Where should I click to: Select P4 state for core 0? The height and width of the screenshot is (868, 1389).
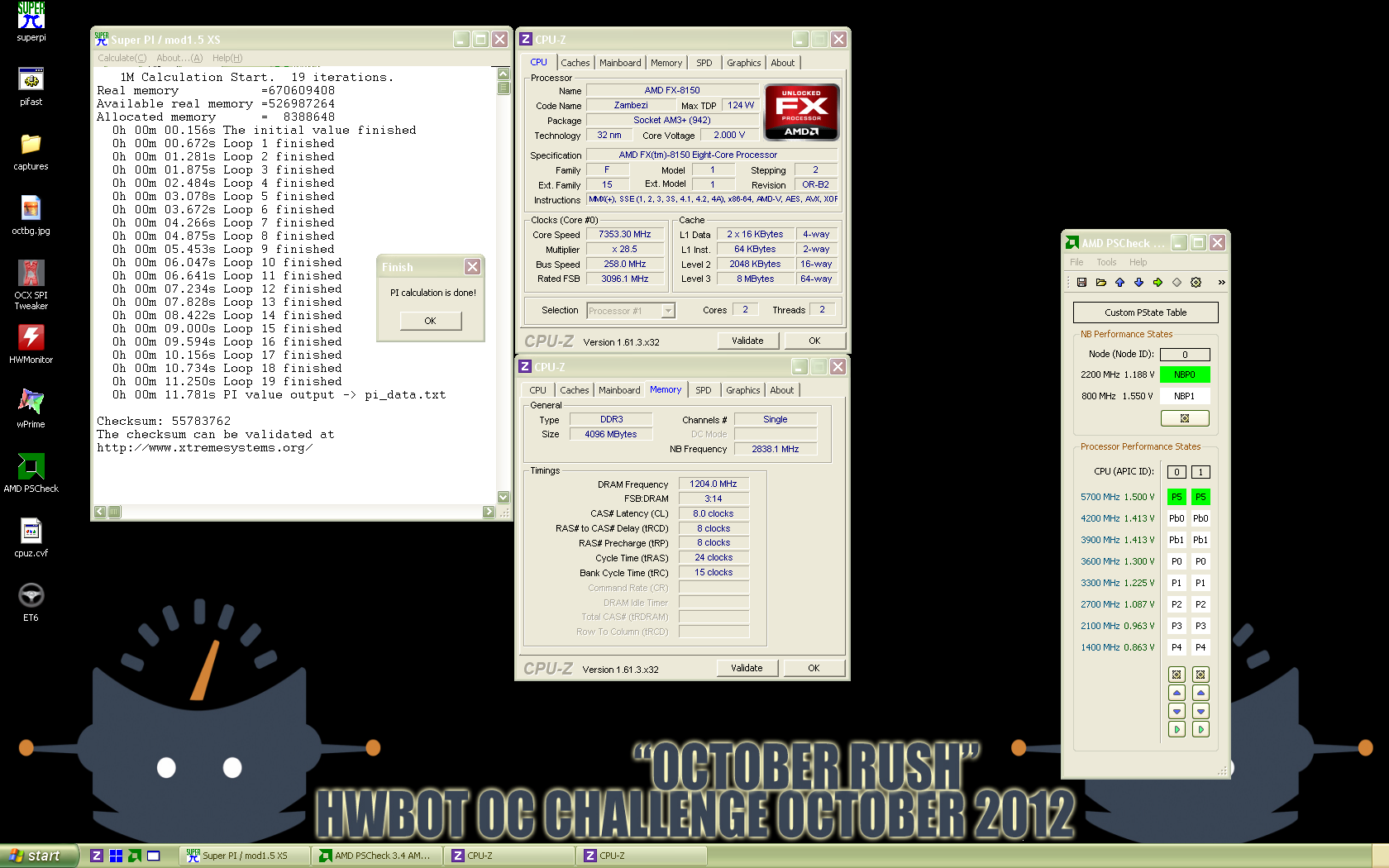[x=1177, y=647]
